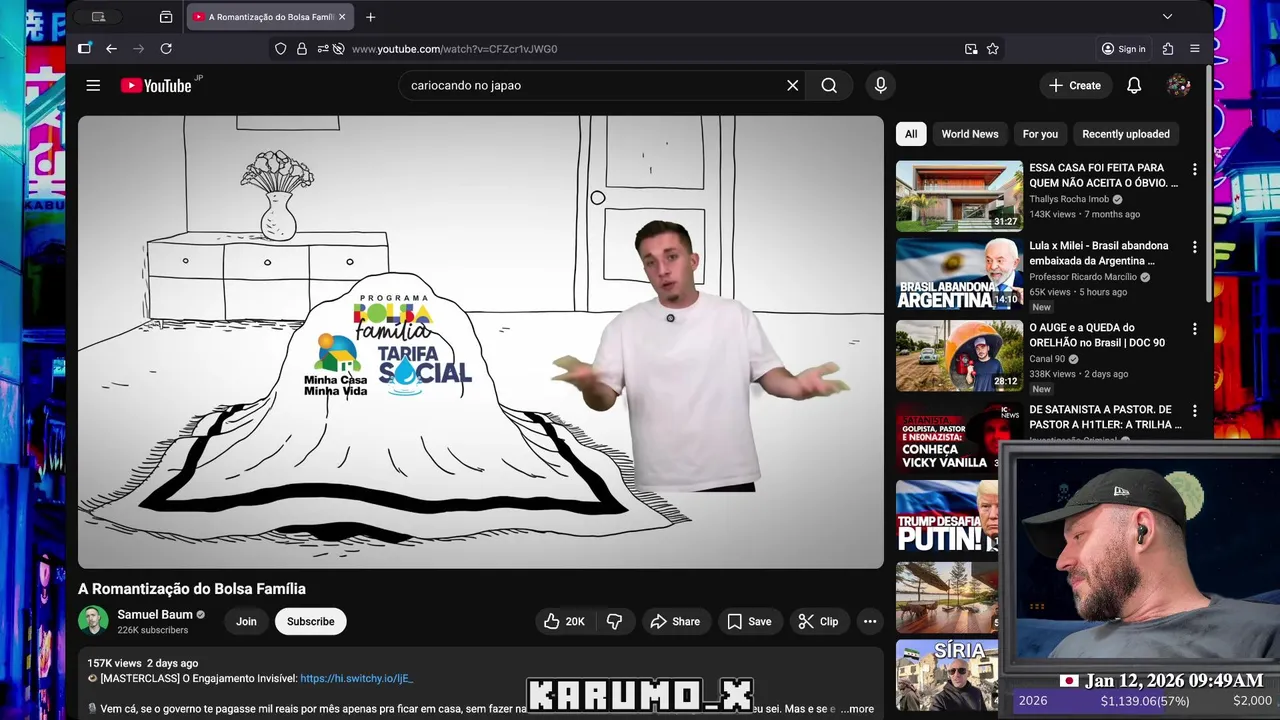Save the video to a playlist

[x=749, y=621]
